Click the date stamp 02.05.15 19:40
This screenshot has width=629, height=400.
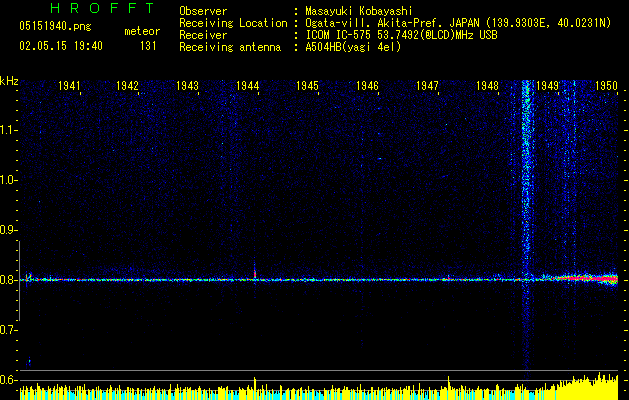tap(61, 46)
